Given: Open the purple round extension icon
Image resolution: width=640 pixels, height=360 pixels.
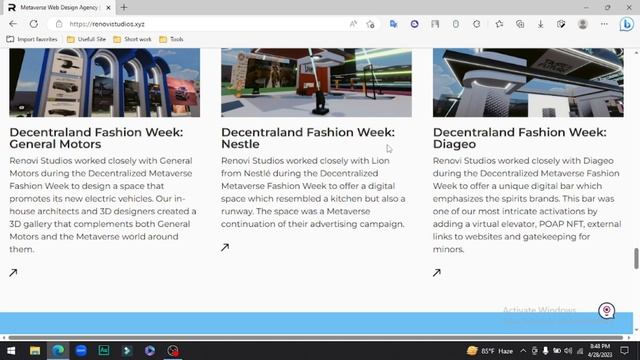Looking at the screenshot, I should click(414, 24).
